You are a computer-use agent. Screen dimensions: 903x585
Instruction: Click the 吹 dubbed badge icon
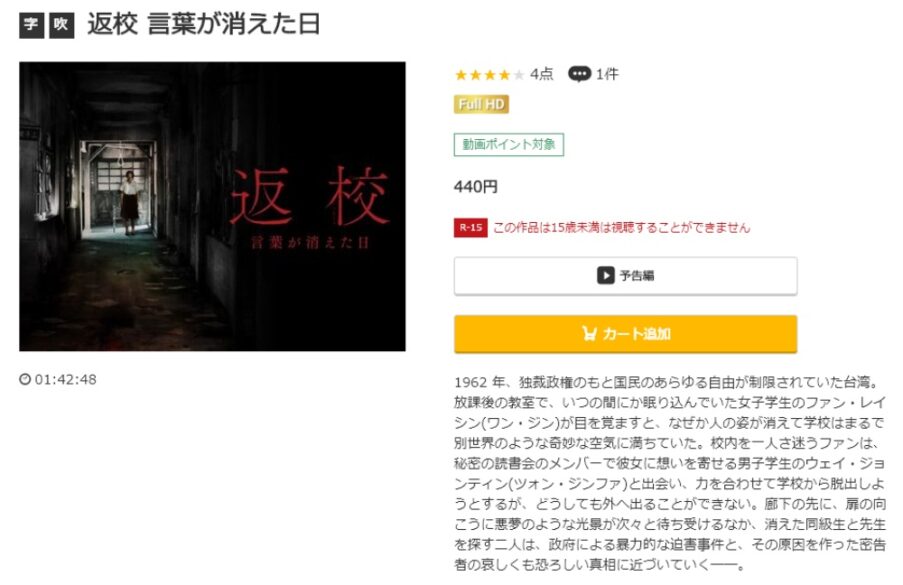tap(62, 25)
